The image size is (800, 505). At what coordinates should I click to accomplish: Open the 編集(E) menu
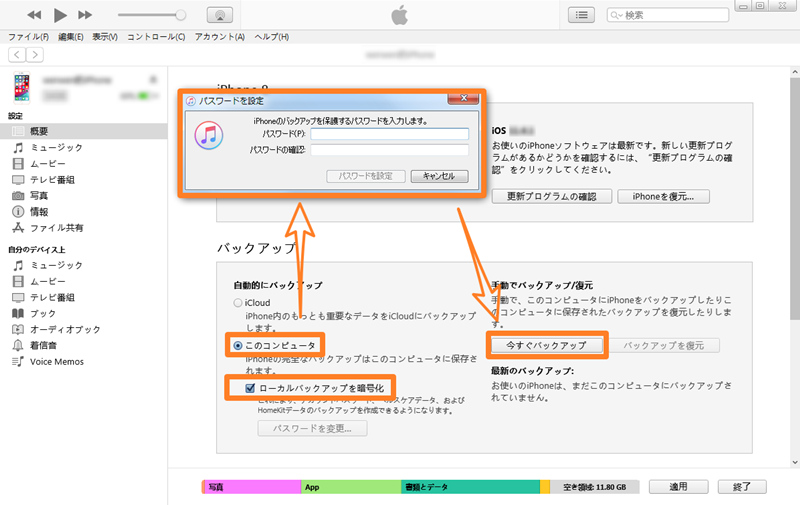[x=70, y=37]
